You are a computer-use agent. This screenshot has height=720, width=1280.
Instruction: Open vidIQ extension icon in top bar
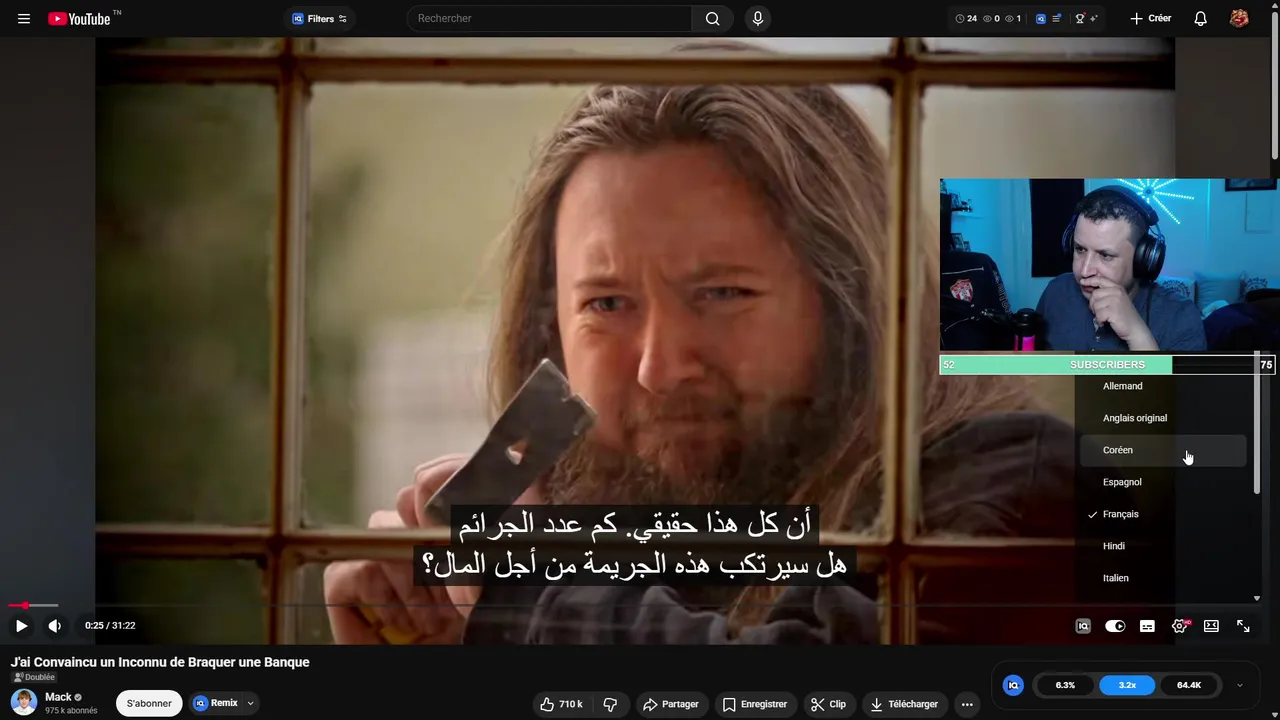tap(1041, 19)
